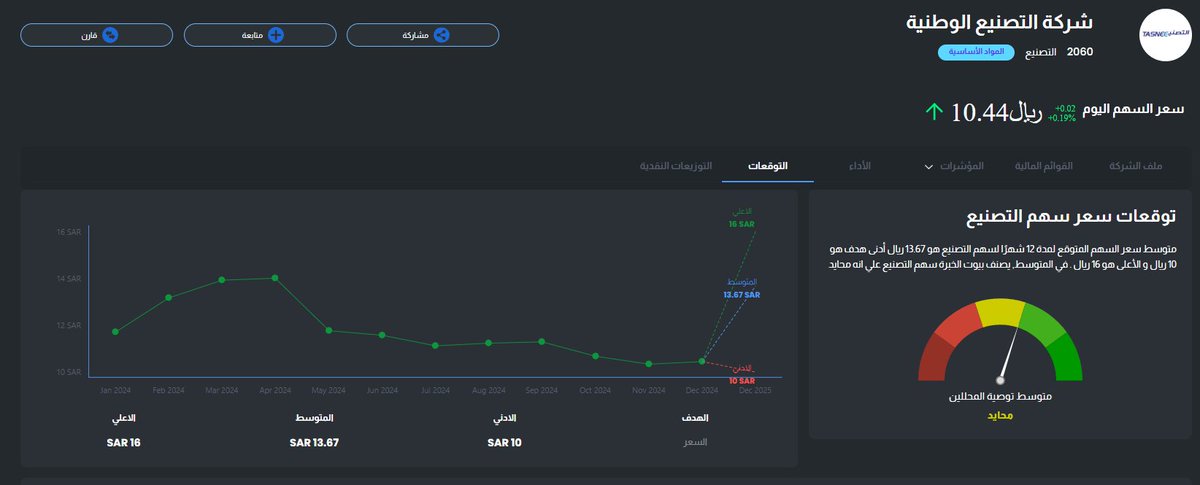Open the ملف الشركة tab
Image resolution: width=1200 pixels, height=485 pixels.
(1136, 165)
